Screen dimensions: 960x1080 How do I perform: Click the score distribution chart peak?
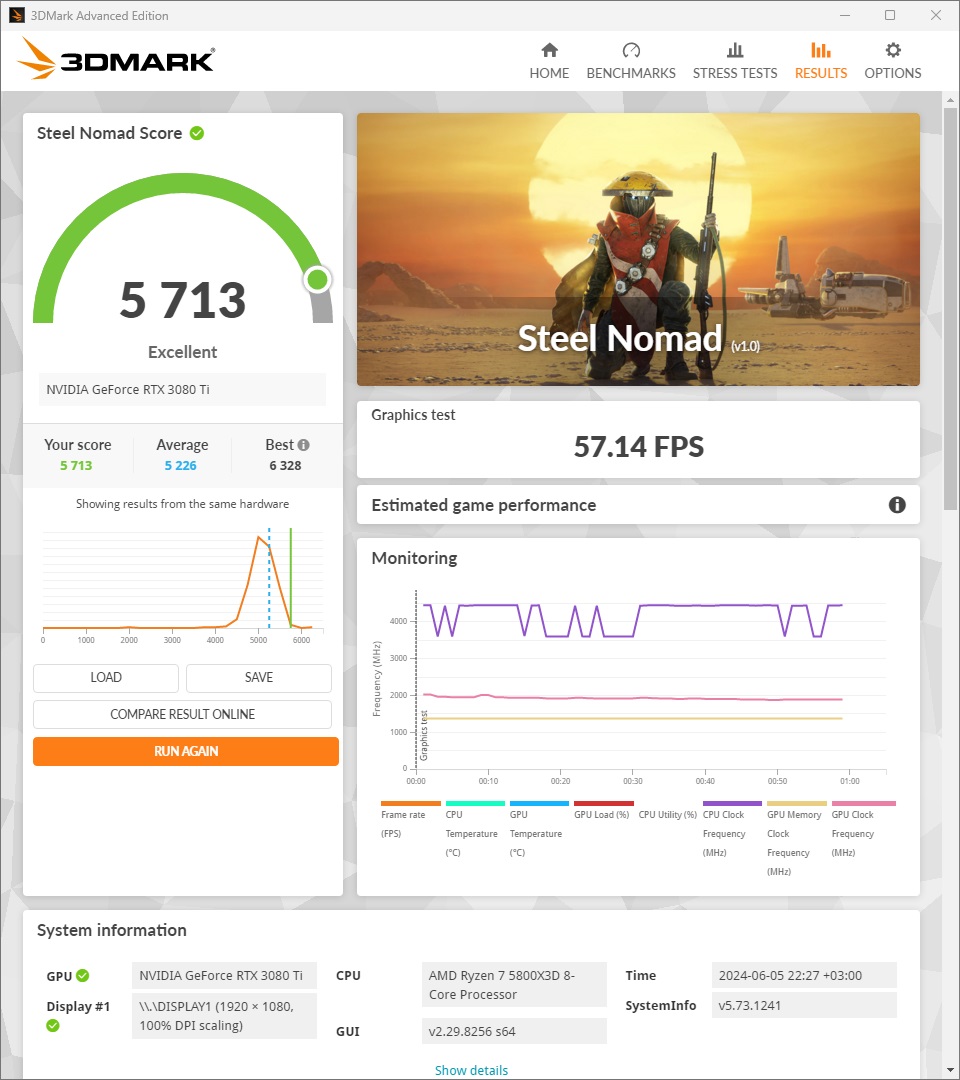259,537
